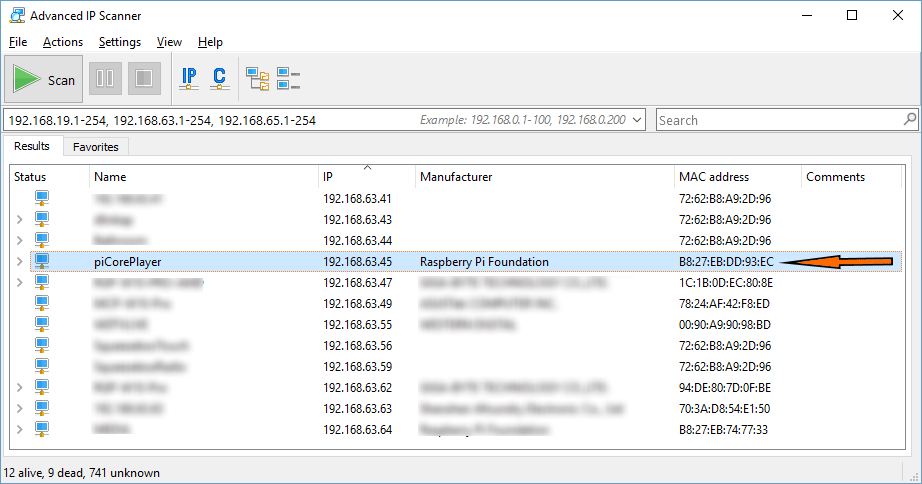Click MAC address 1C:1B:0D:EC:80:8E
922x484 pixels.
[x=726, y=283]
